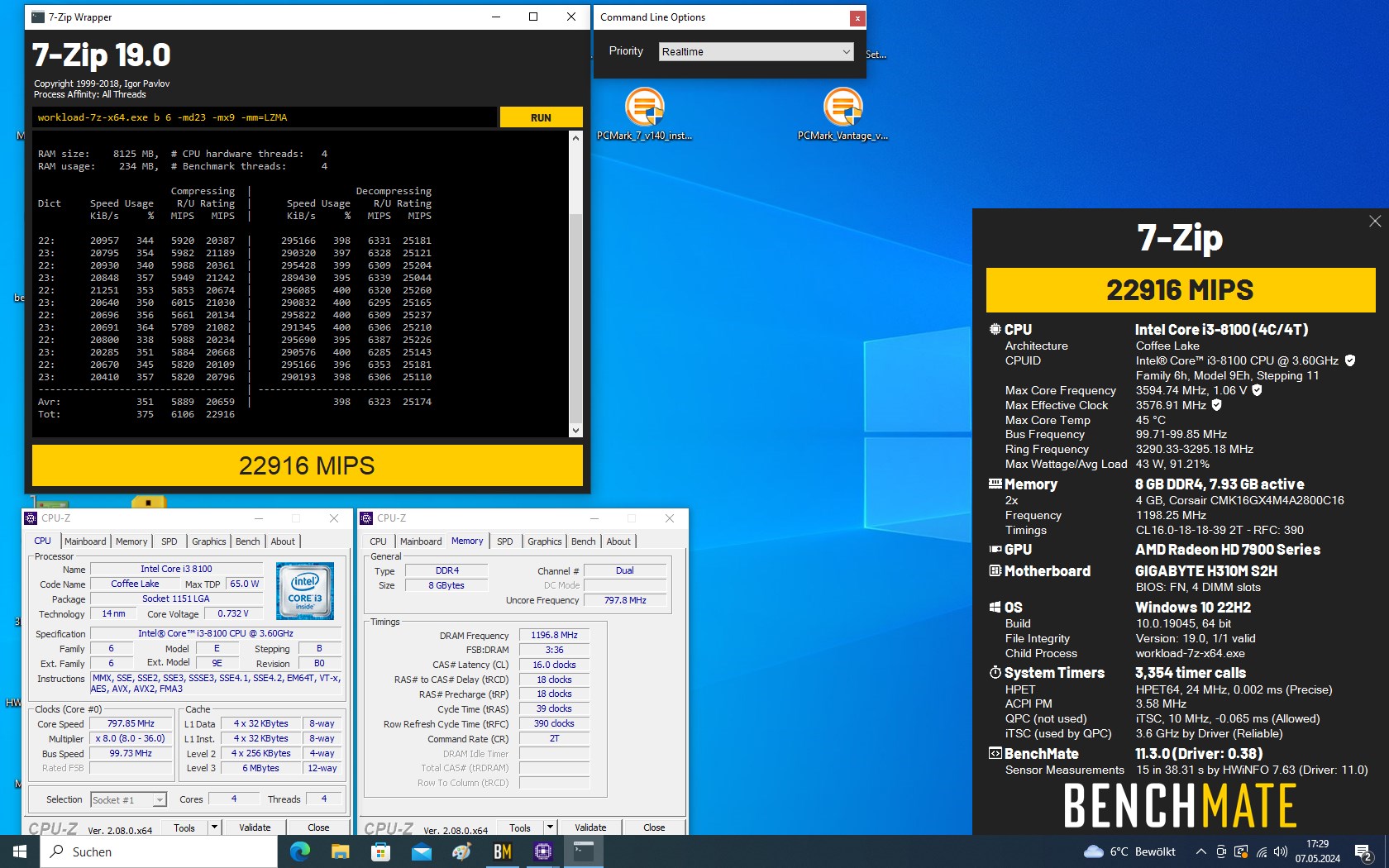Click Tools button in left CPU-Z
Viewport: 1389px width, 868px height.
184,827
